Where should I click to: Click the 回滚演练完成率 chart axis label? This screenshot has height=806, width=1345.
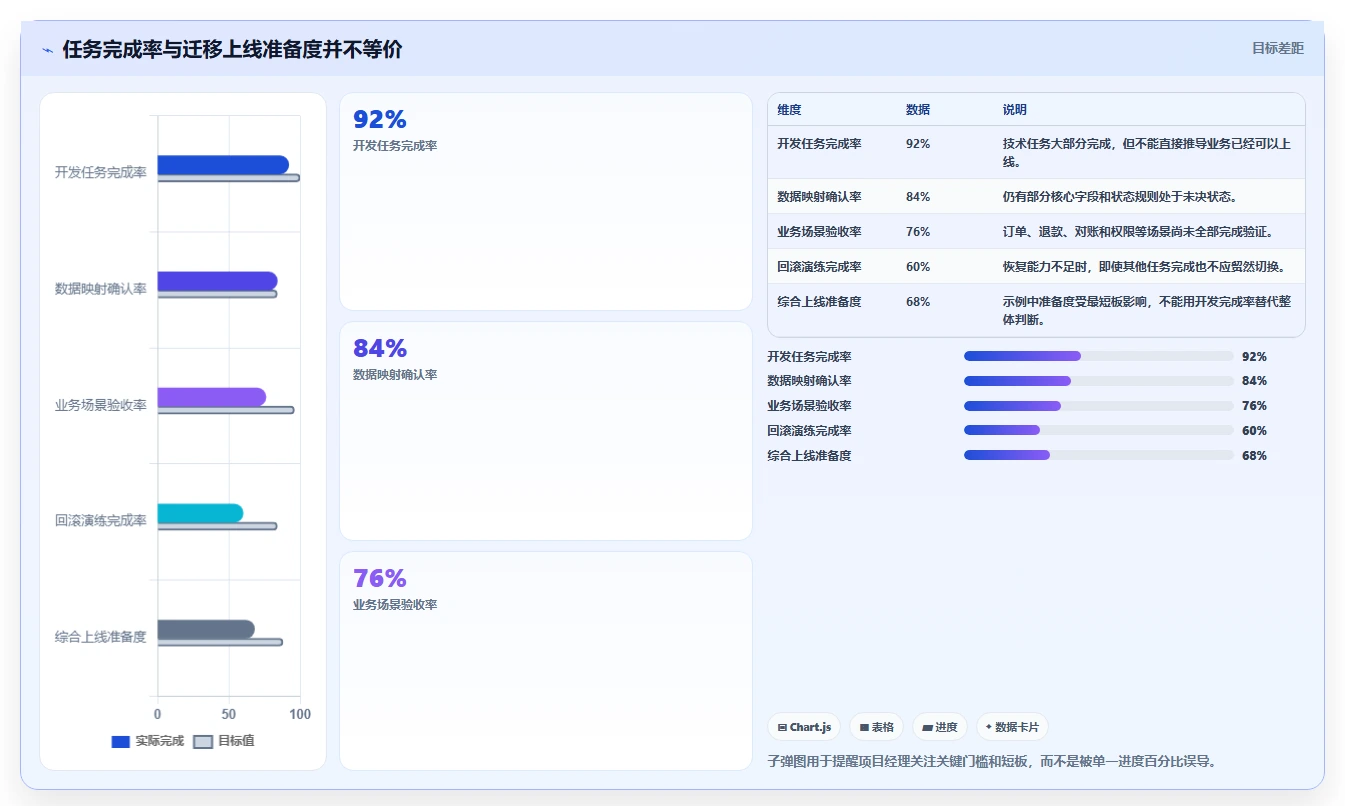[x=101, y=520]
